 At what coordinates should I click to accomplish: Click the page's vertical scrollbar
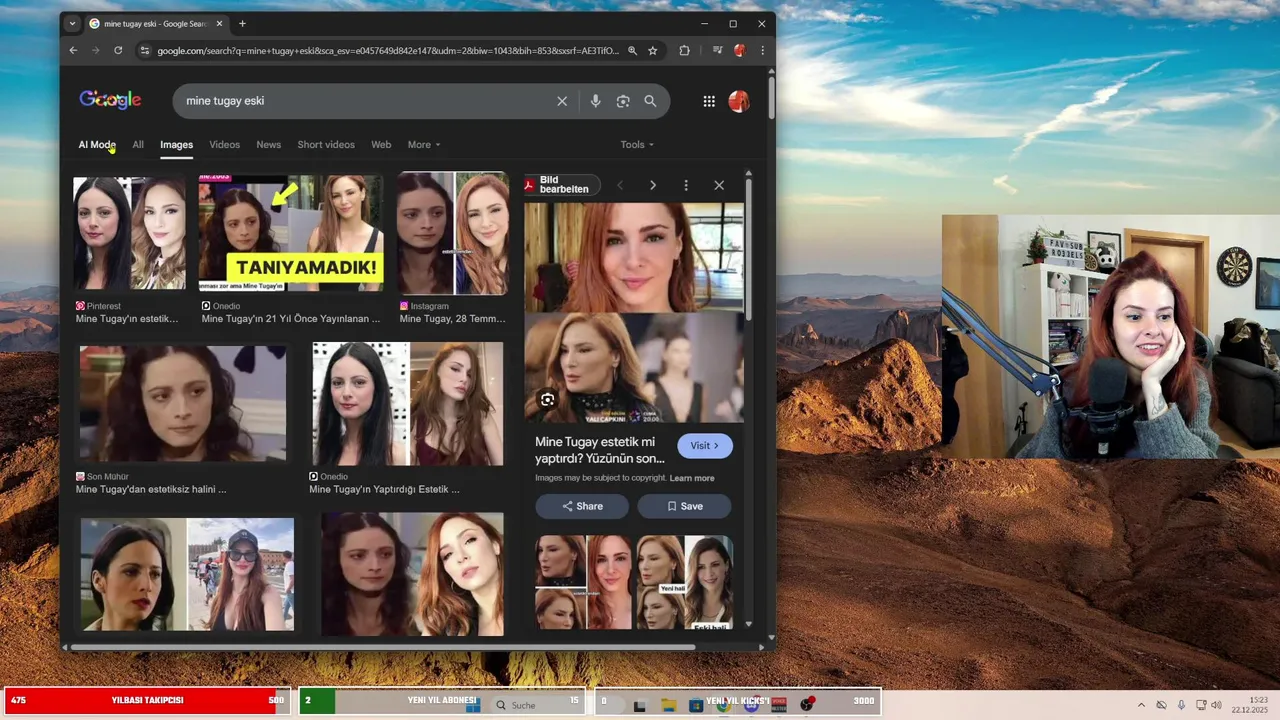(x=771, y=100)
